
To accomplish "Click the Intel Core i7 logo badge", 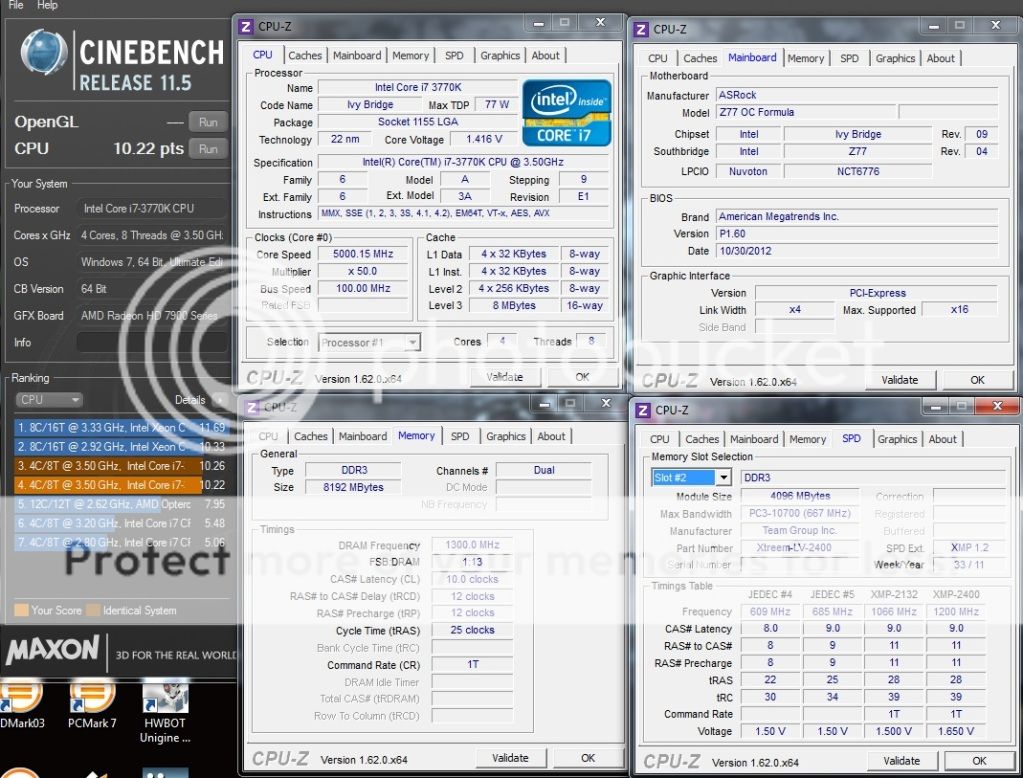I will [x=566, y=113].
